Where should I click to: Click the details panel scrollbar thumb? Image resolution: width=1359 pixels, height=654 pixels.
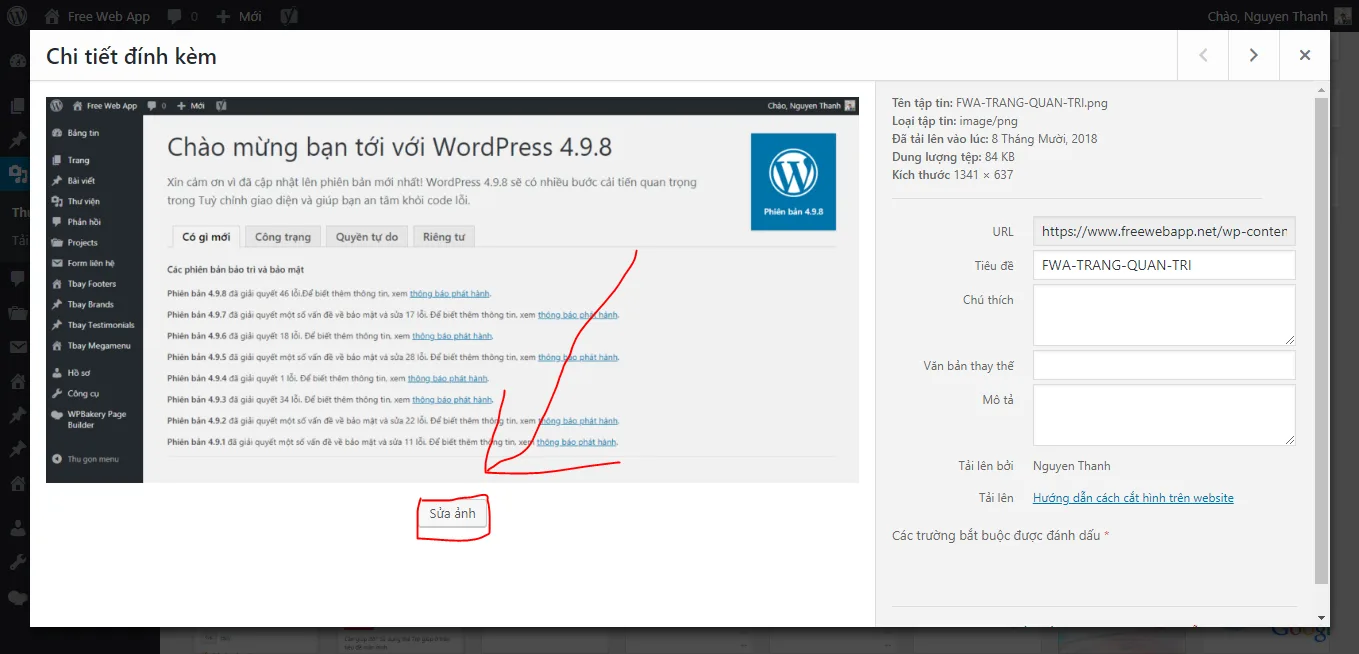pyautogui.click(x=1322, y=340)
